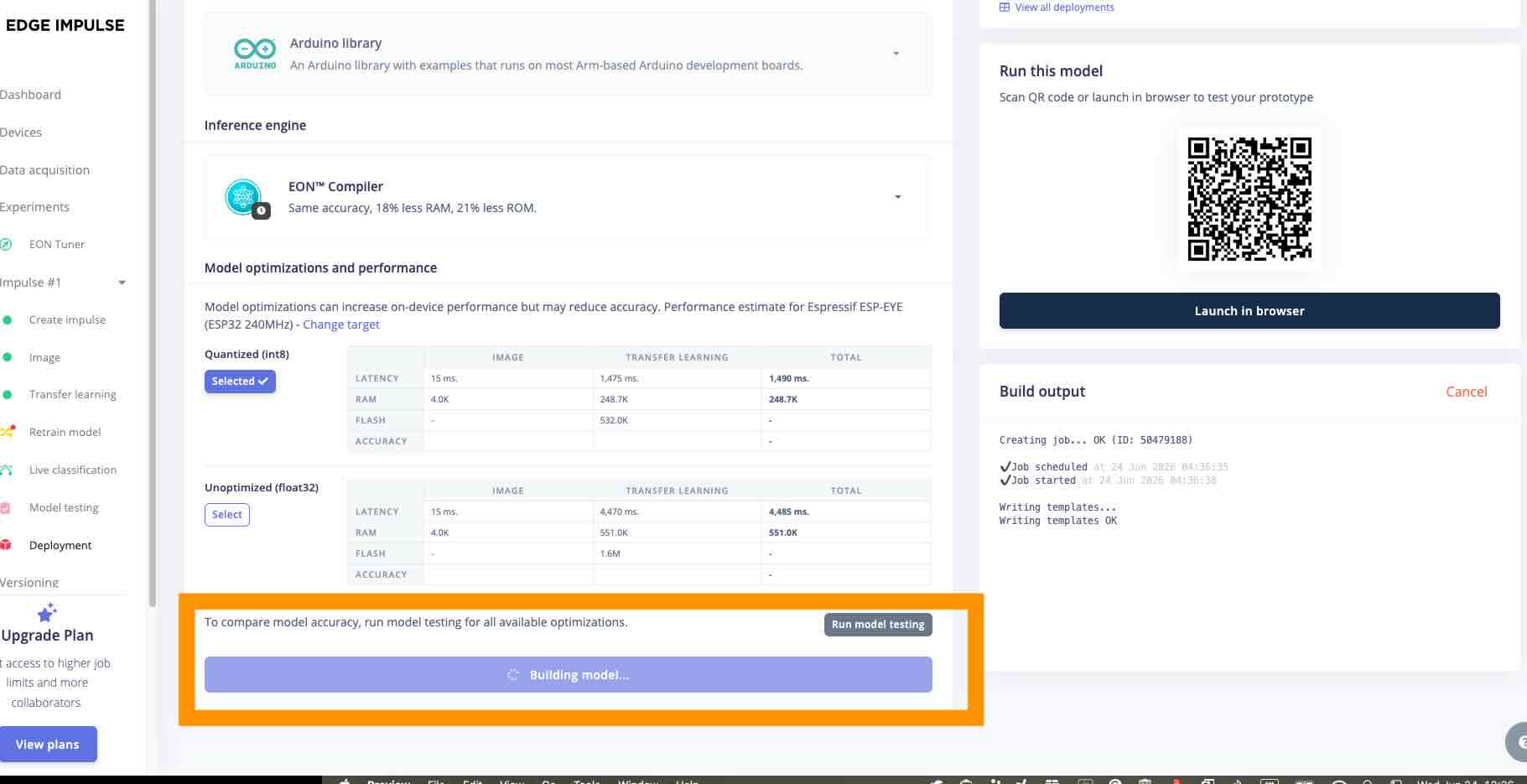Click Launch in browser
The width and height of the screenshot is (1527, 784).
pyautogui.click(x=1249, y=311)
